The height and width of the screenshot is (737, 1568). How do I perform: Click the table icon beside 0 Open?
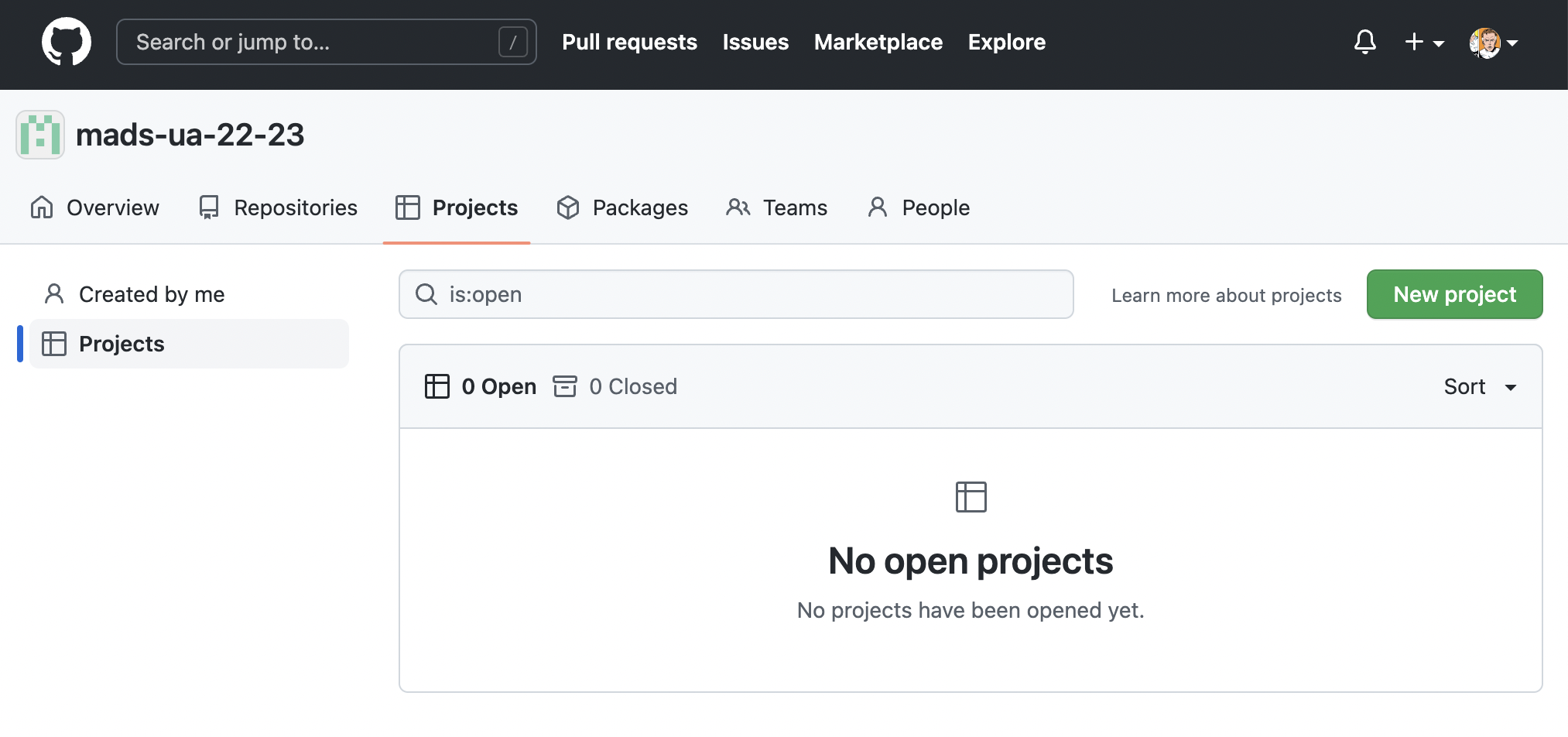(x=437, y=386)
